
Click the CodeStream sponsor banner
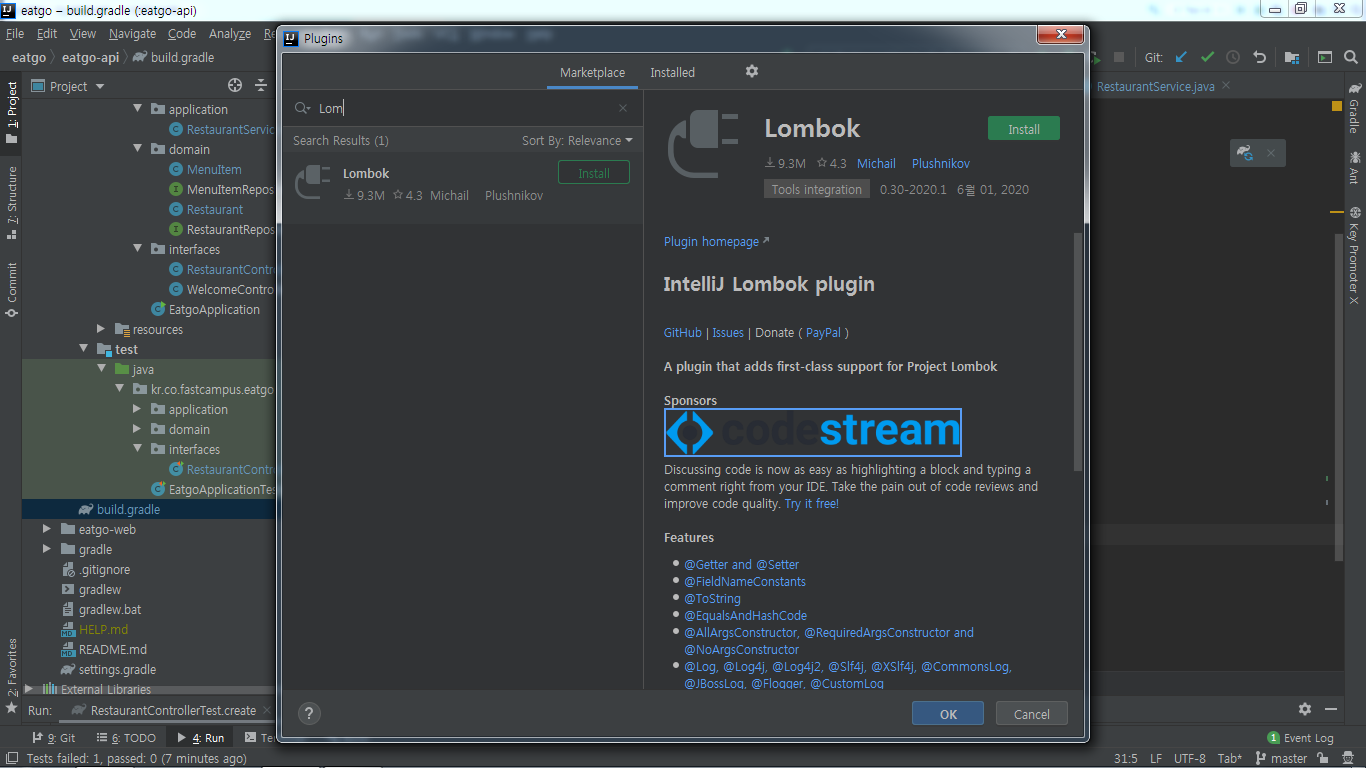point(813,432)
